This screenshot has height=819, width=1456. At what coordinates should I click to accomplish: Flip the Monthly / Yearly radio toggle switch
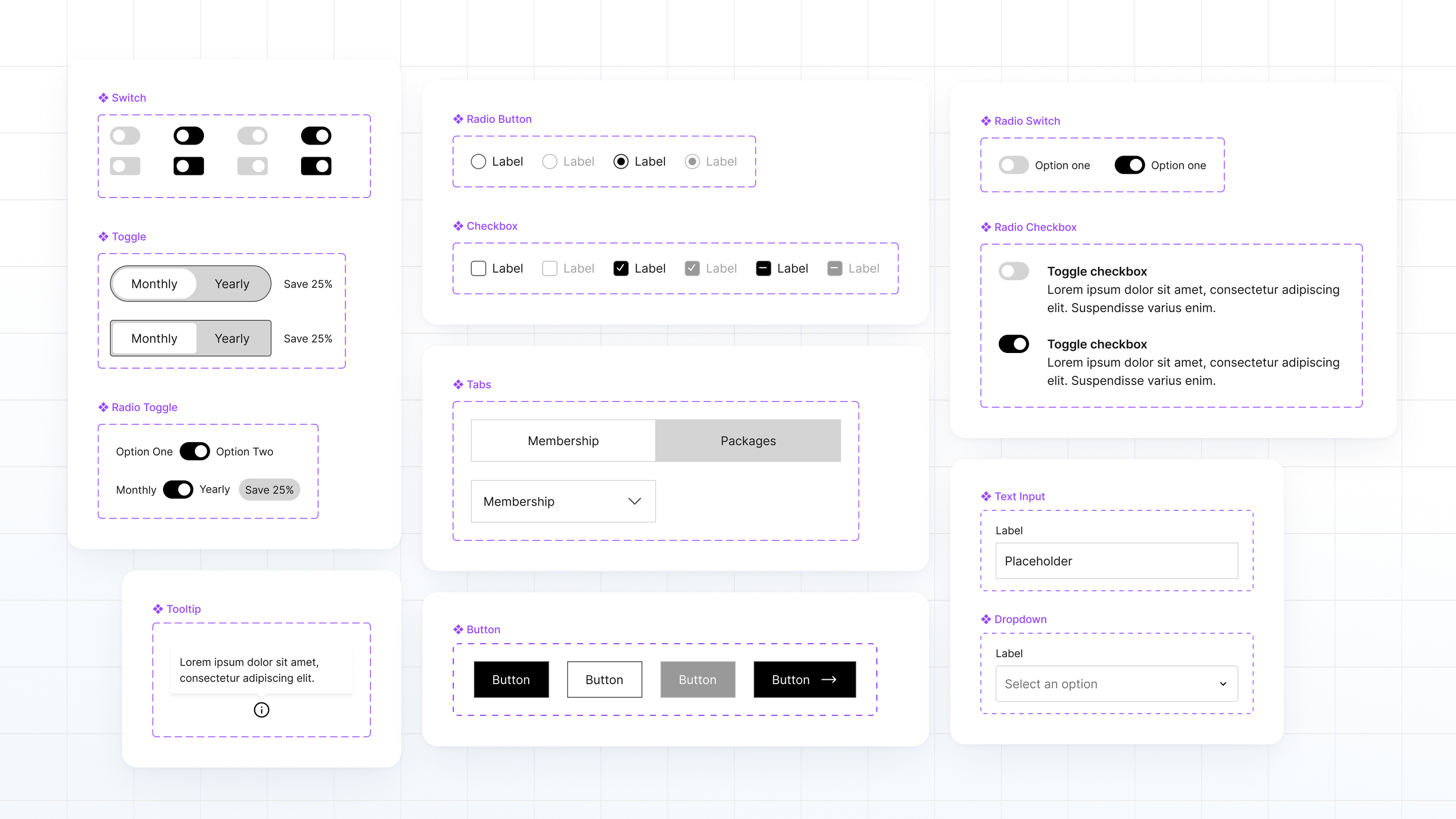(178, 489)
